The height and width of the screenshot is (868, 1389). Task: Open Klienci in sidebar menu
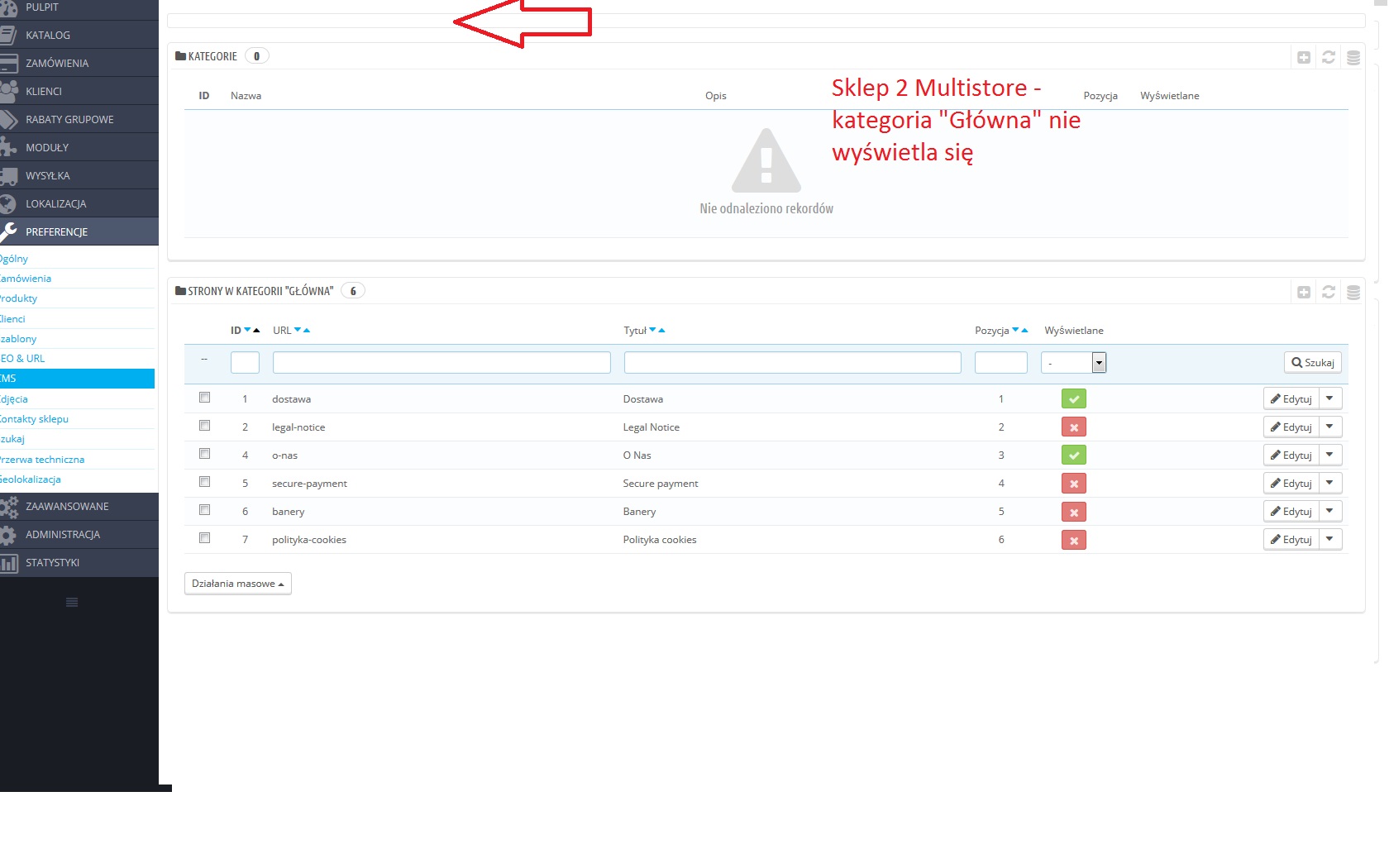click(79, 91)
